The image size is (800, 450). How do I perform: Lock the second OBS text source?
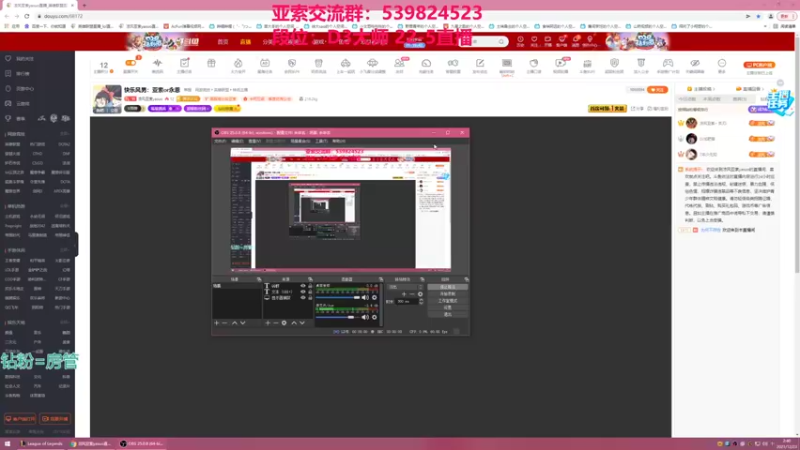click(x=310, y=292)
